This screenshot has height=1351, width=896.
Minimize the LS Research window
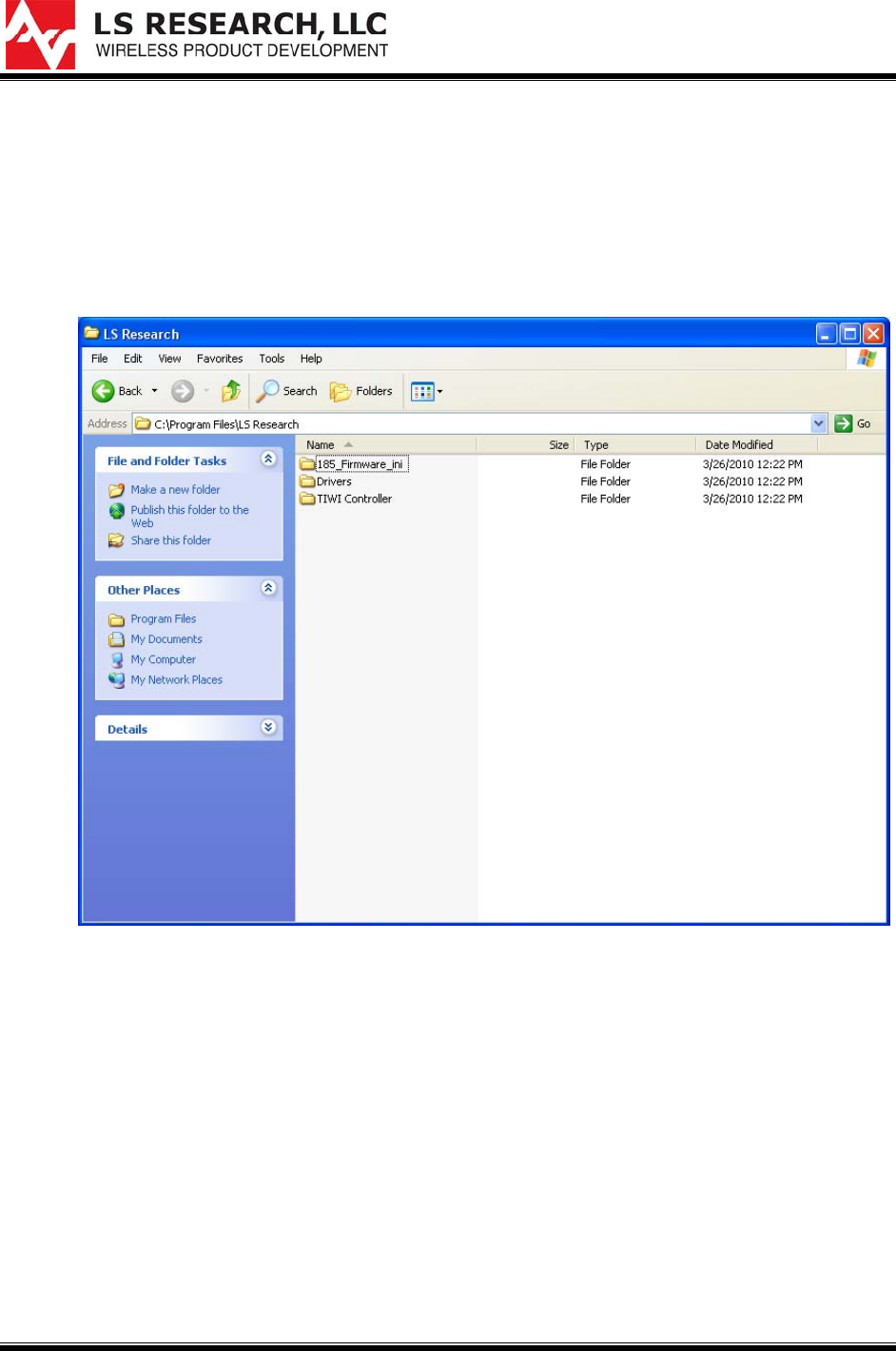click(x=827, y=334)
